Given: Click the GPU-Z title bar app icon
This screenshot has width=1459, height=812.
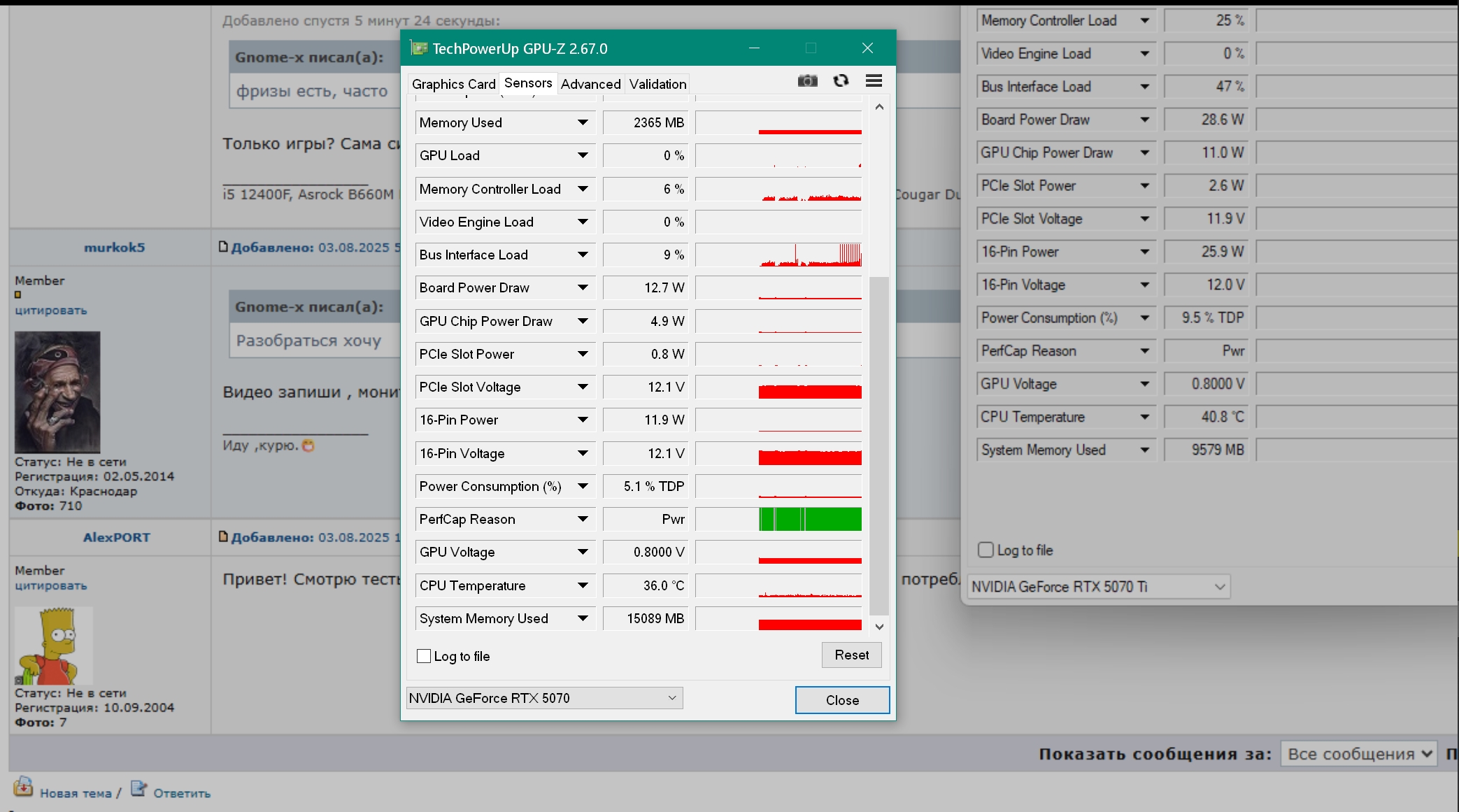Looking at the screenshot, I should click(419, 48).
